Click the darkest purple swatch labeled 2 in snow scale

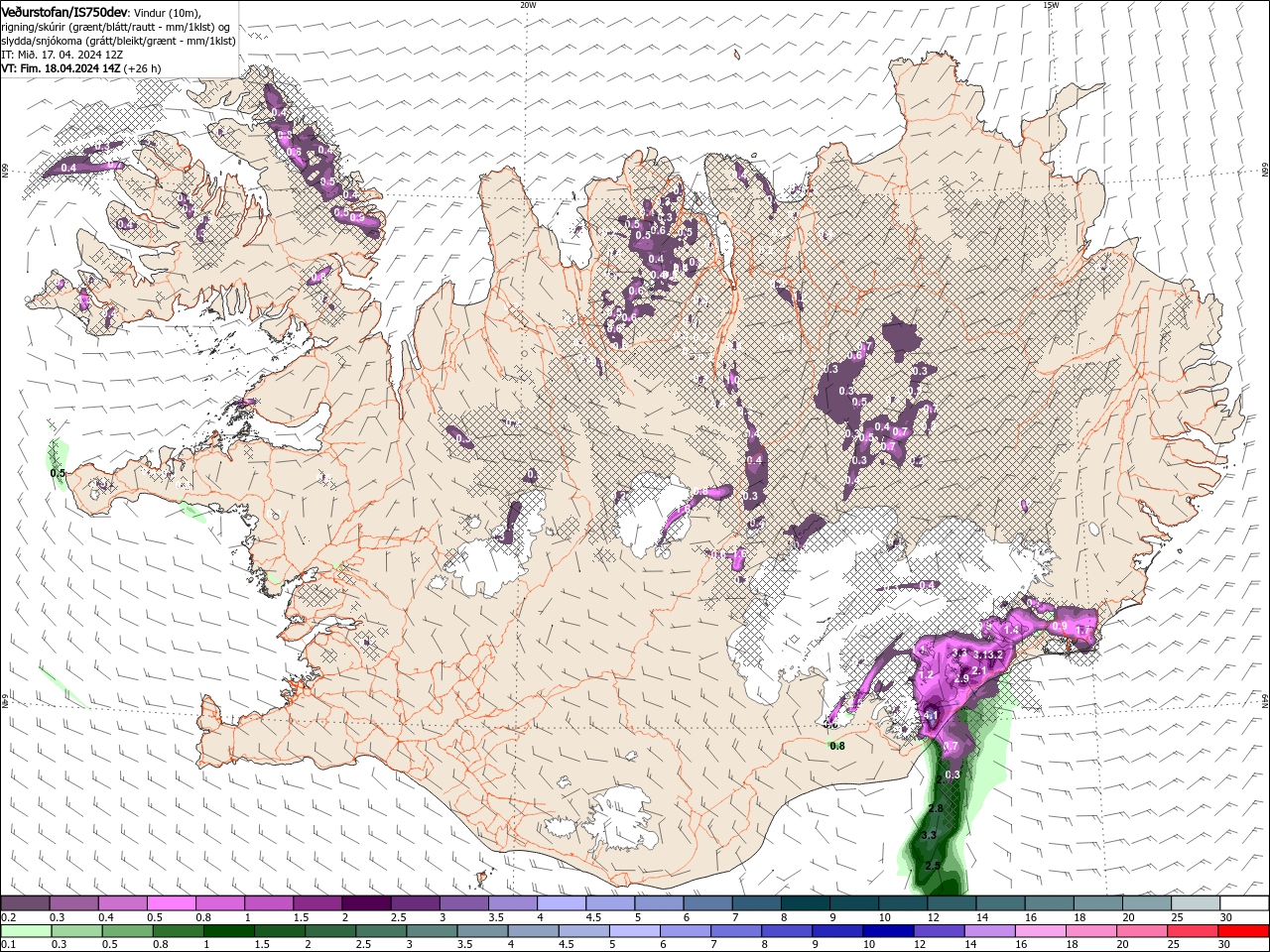pyautogui.click(x=365, y=903)
